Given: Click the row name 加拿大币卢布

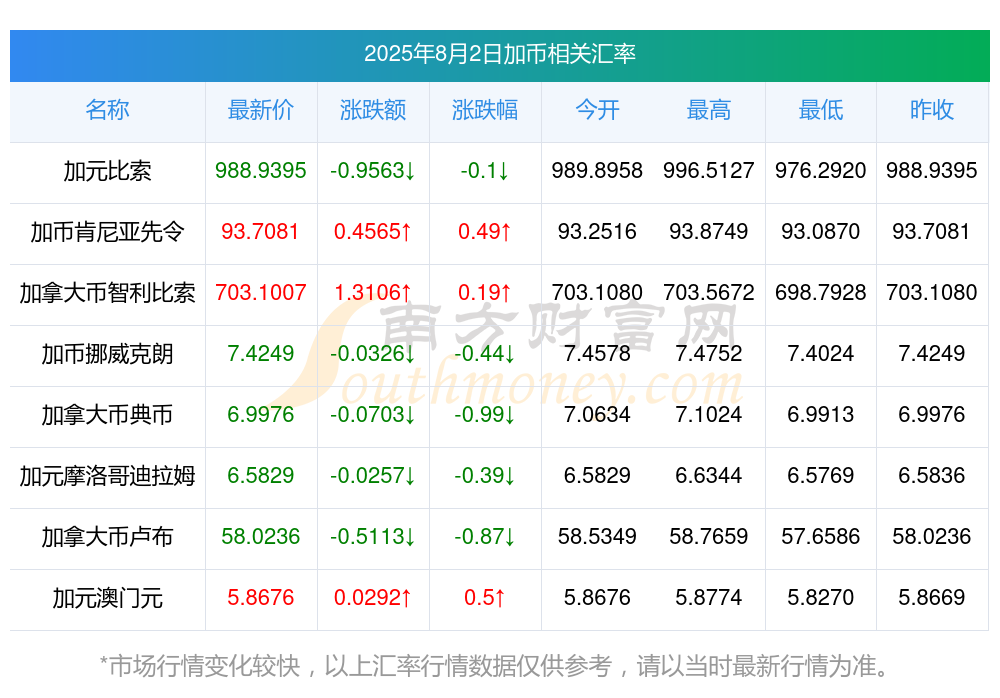Looking at the screenshot, I should click(107, 537).
